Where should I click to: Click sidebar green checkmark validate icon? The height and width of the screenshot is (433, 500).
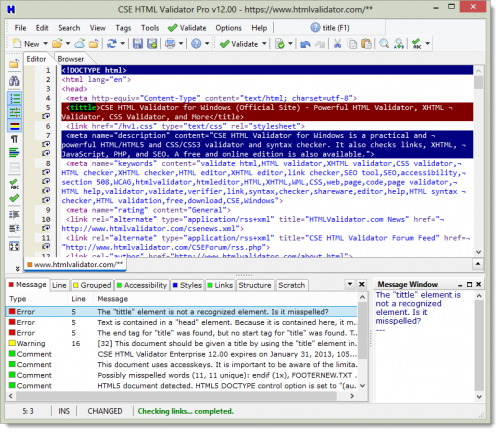coord(14,198)
